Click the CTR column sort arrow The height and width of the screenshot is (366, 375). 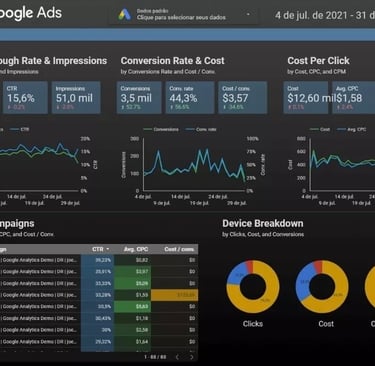tap(108, 249)
